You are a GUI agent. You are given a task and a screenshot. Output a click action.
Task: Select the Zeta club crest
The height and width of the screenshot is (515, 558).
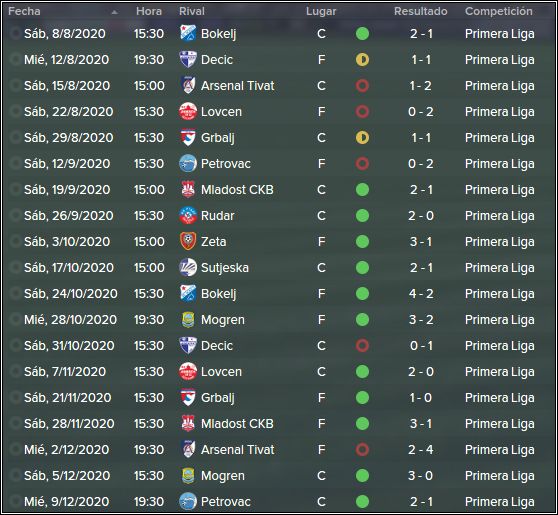(188, 241)
